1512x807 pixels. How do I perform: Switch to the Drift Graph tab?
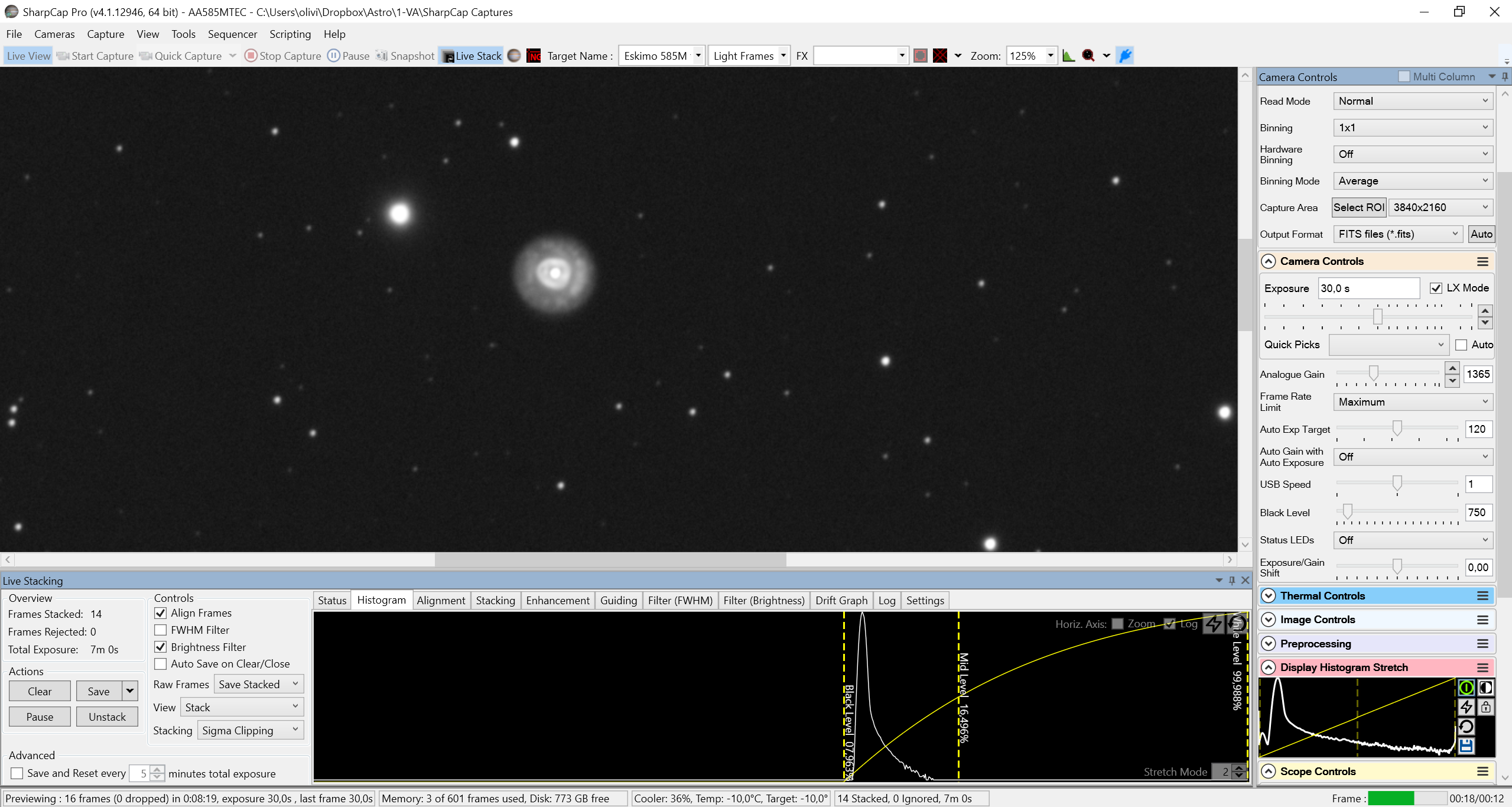coord(841,601)
